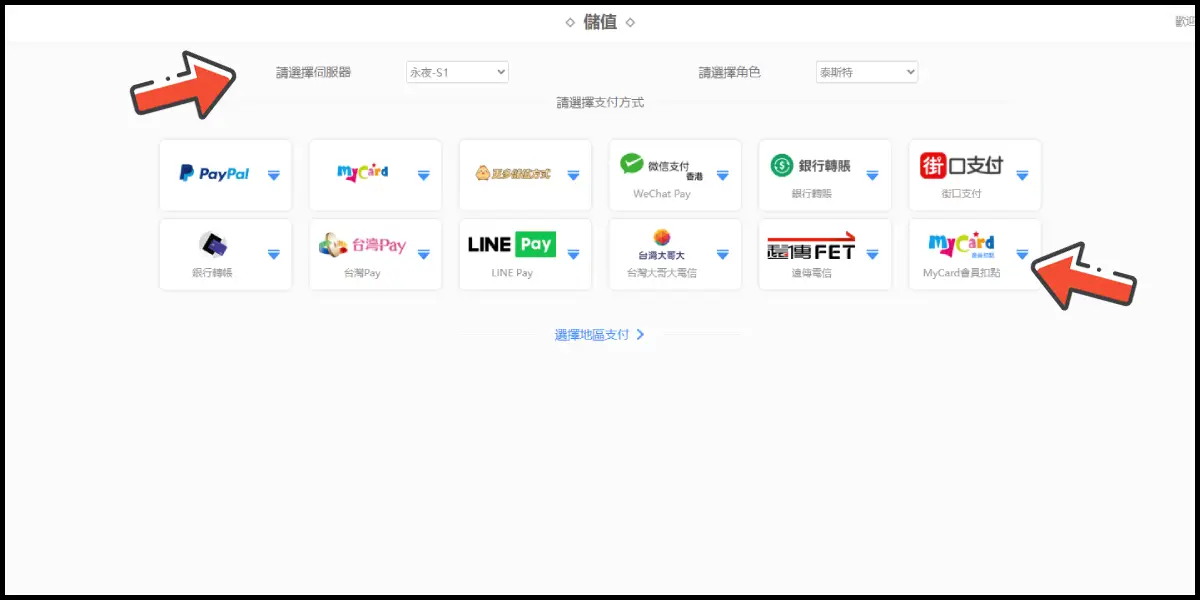
Task: Click the 'MyCard會員扣點' caption text
Action: [x=961, y=273]
